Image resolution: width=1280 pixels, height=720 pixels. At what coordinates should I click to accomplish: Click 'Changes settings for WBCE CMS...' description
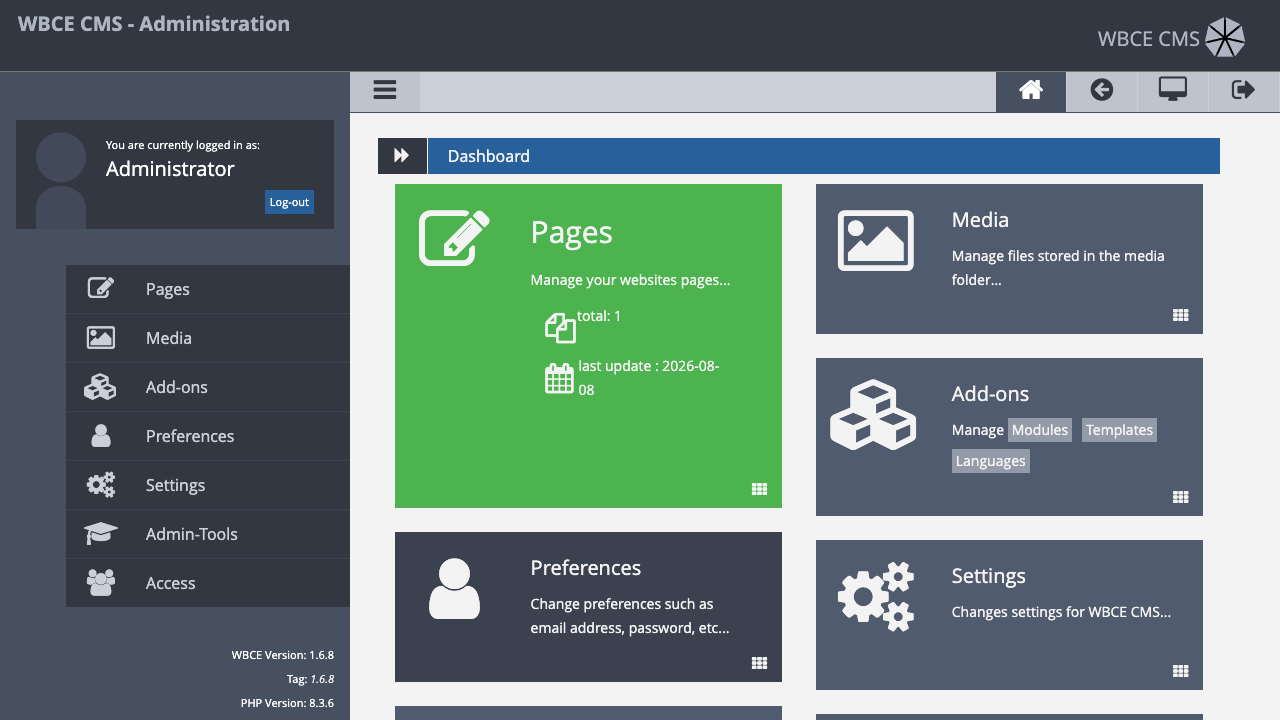pos(1061,612)
